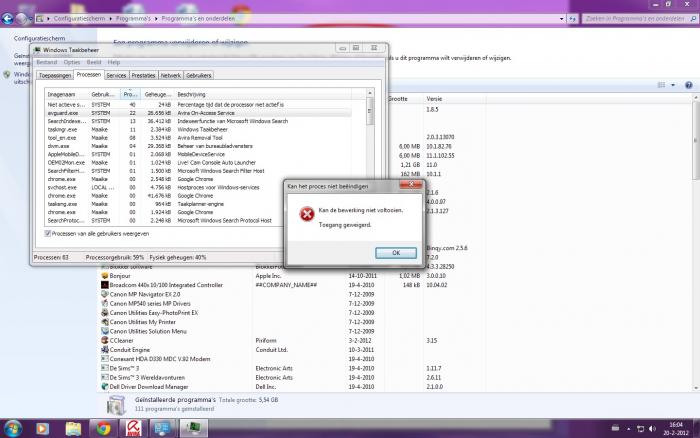Refresh the Programma's en onderdelen view
700x438 pixels.
pyautogui.click(x=573, y=19)
